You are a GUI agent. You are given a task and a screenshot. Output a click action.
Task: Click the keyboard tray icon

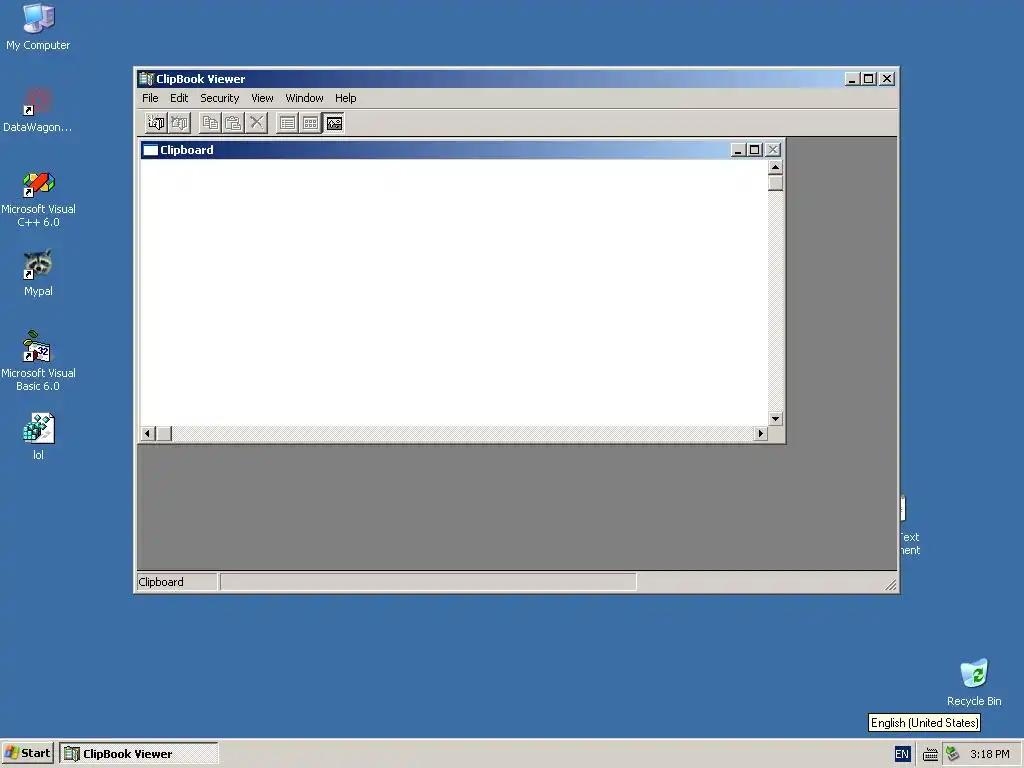[x=931, y=755]
